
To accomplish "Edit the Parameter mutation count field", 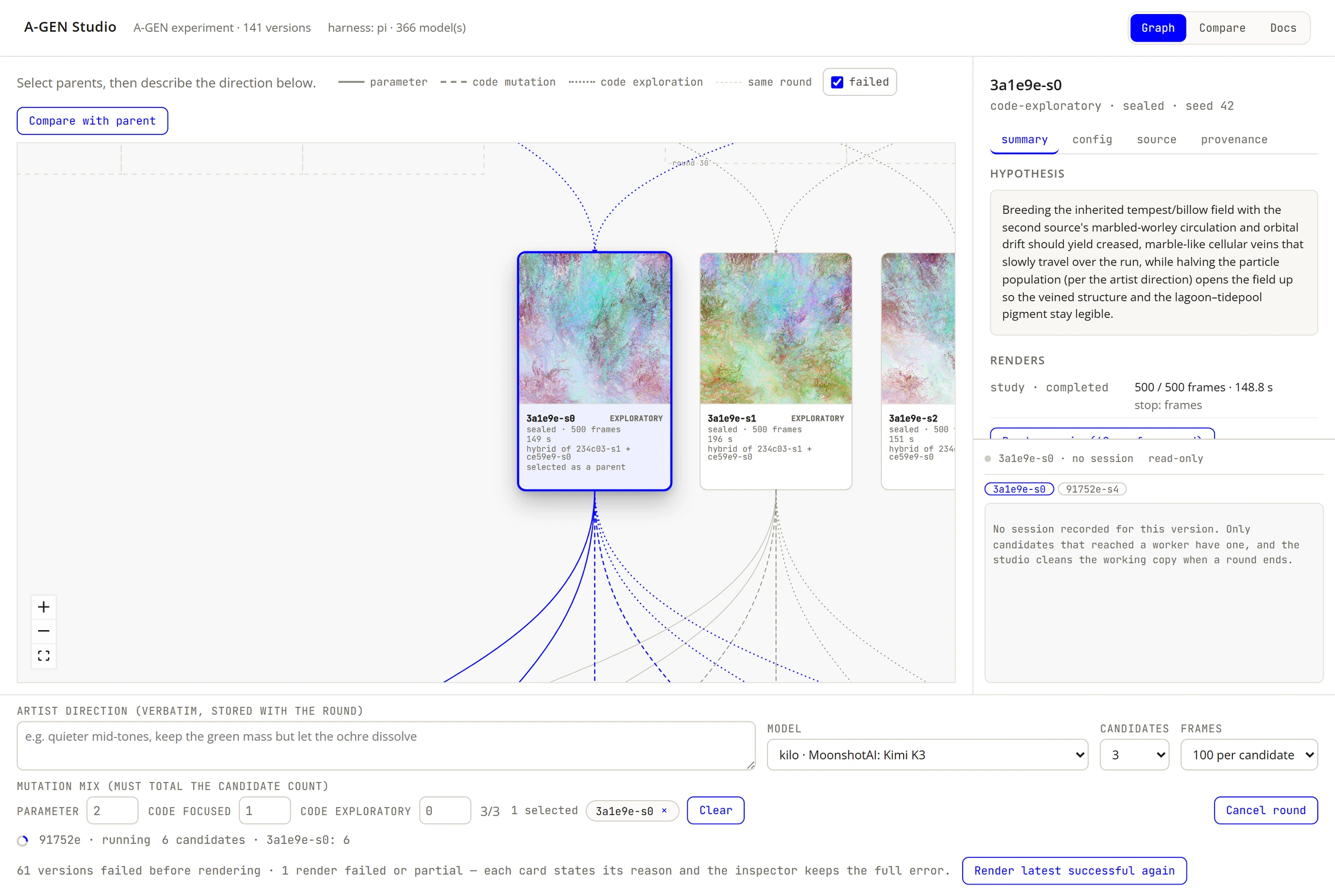I will coord(112,811).
